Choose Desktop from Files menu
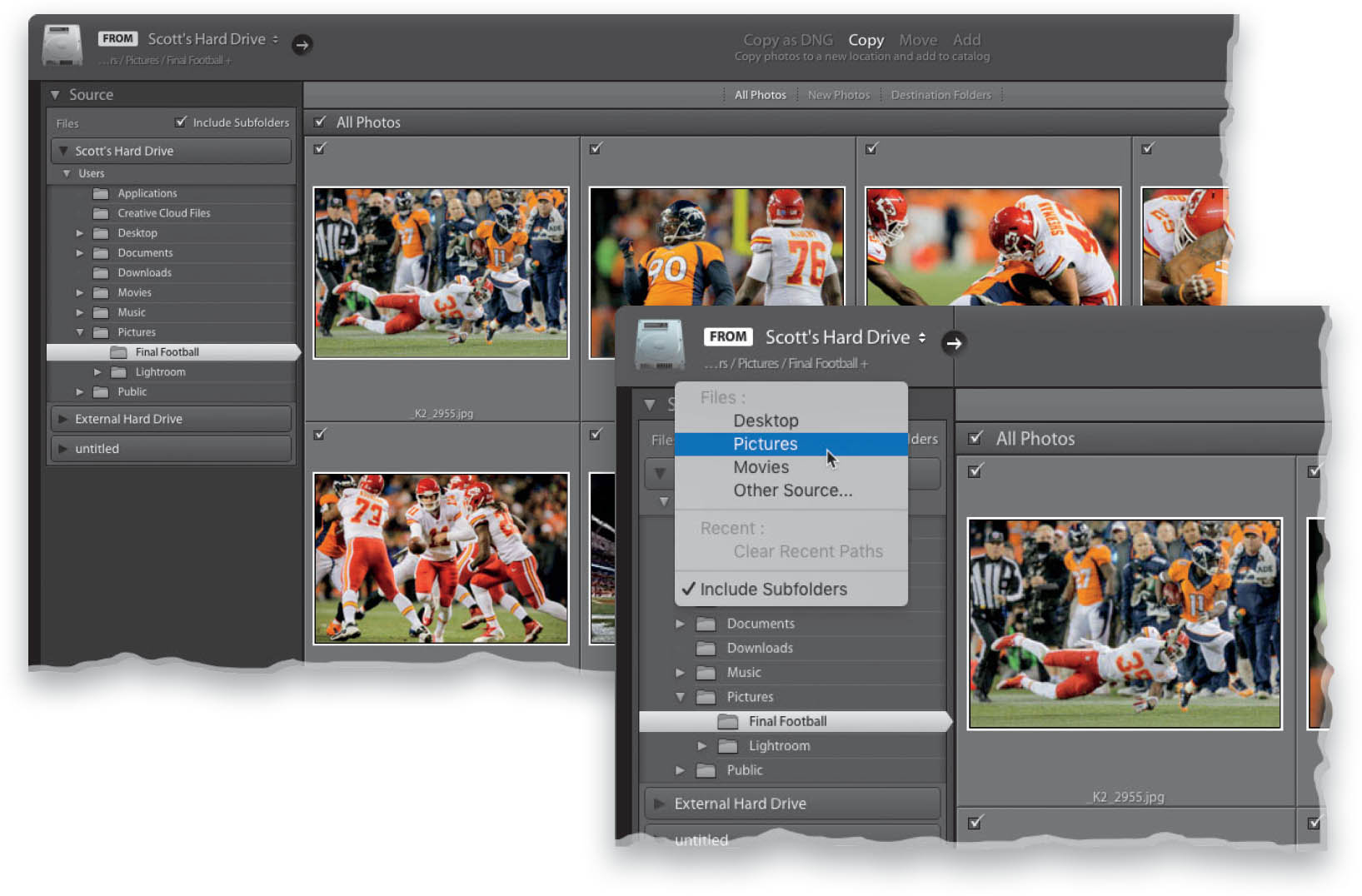Viewport: 1362px width, 896px height. 766,421
